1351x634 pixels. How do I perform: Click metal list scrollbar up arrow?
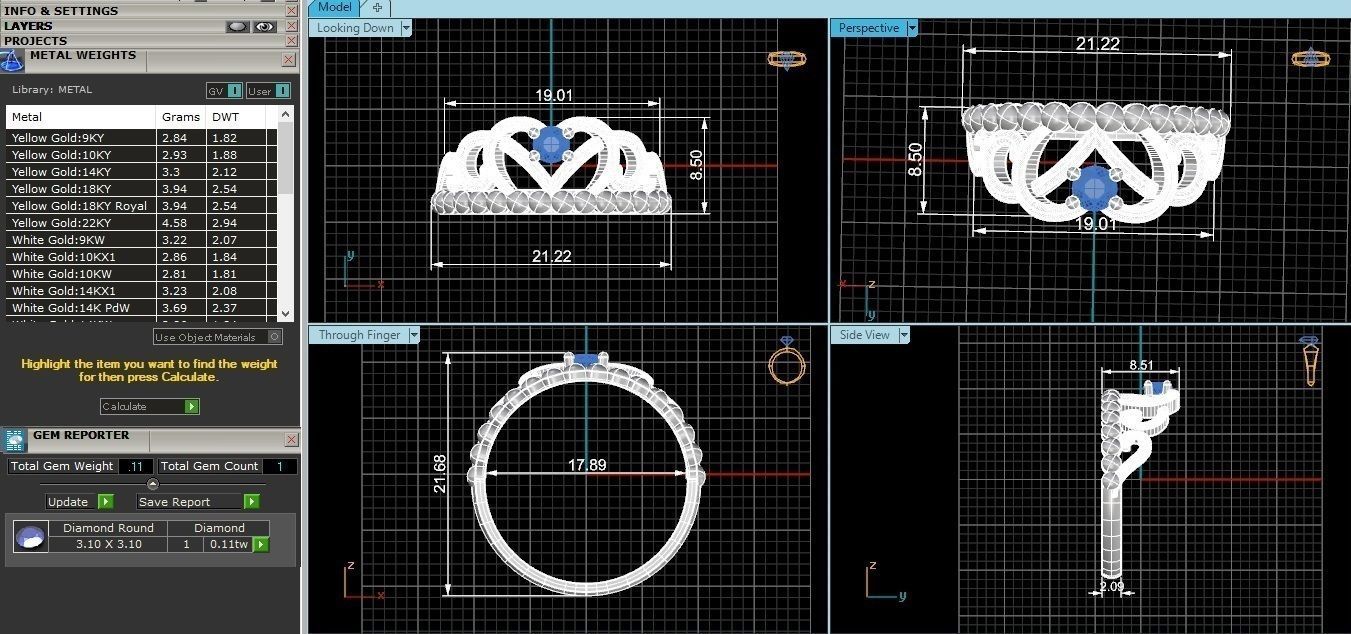coord(286,114)
